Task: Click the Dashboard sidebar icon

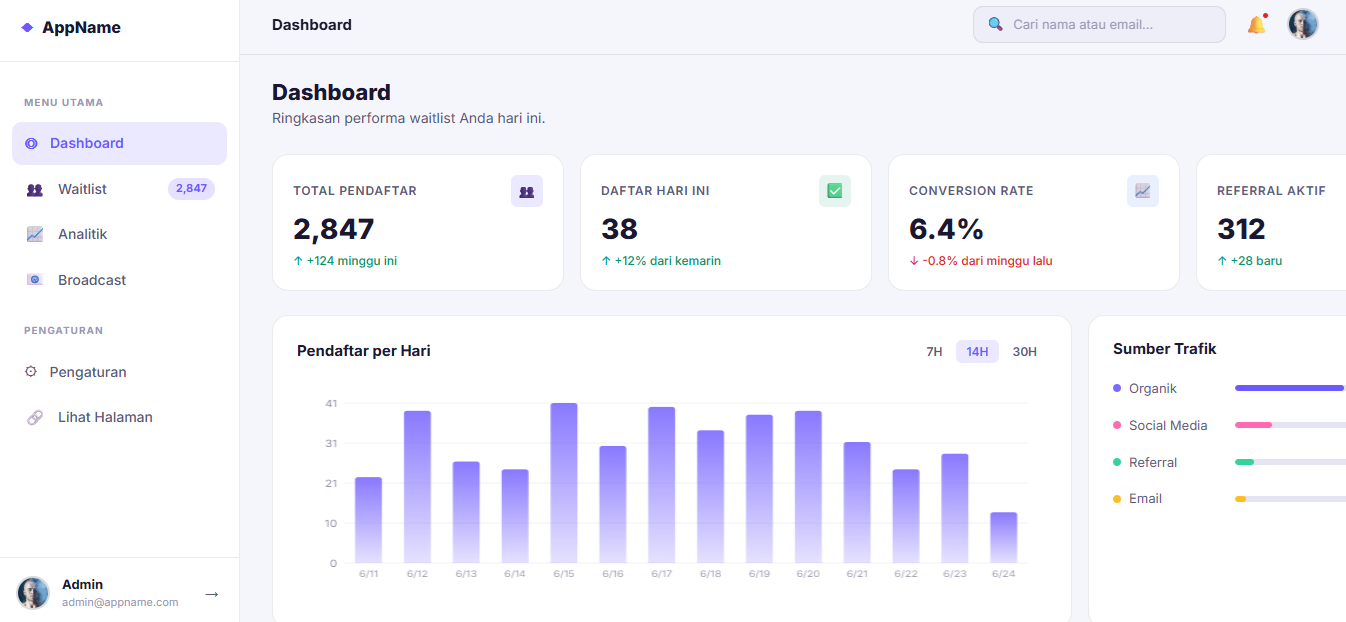Action: pyautogui.click(x=31, y=144)
